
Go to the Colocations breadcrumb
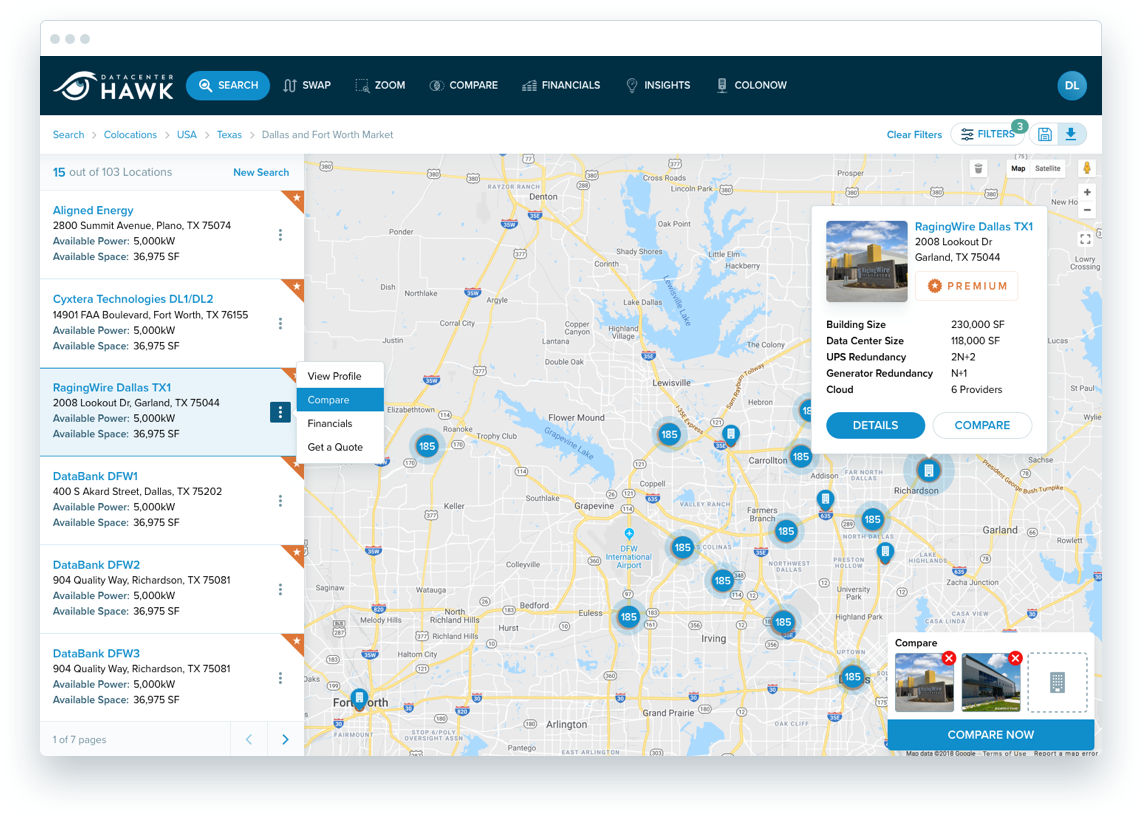click(x=130, y=135)
